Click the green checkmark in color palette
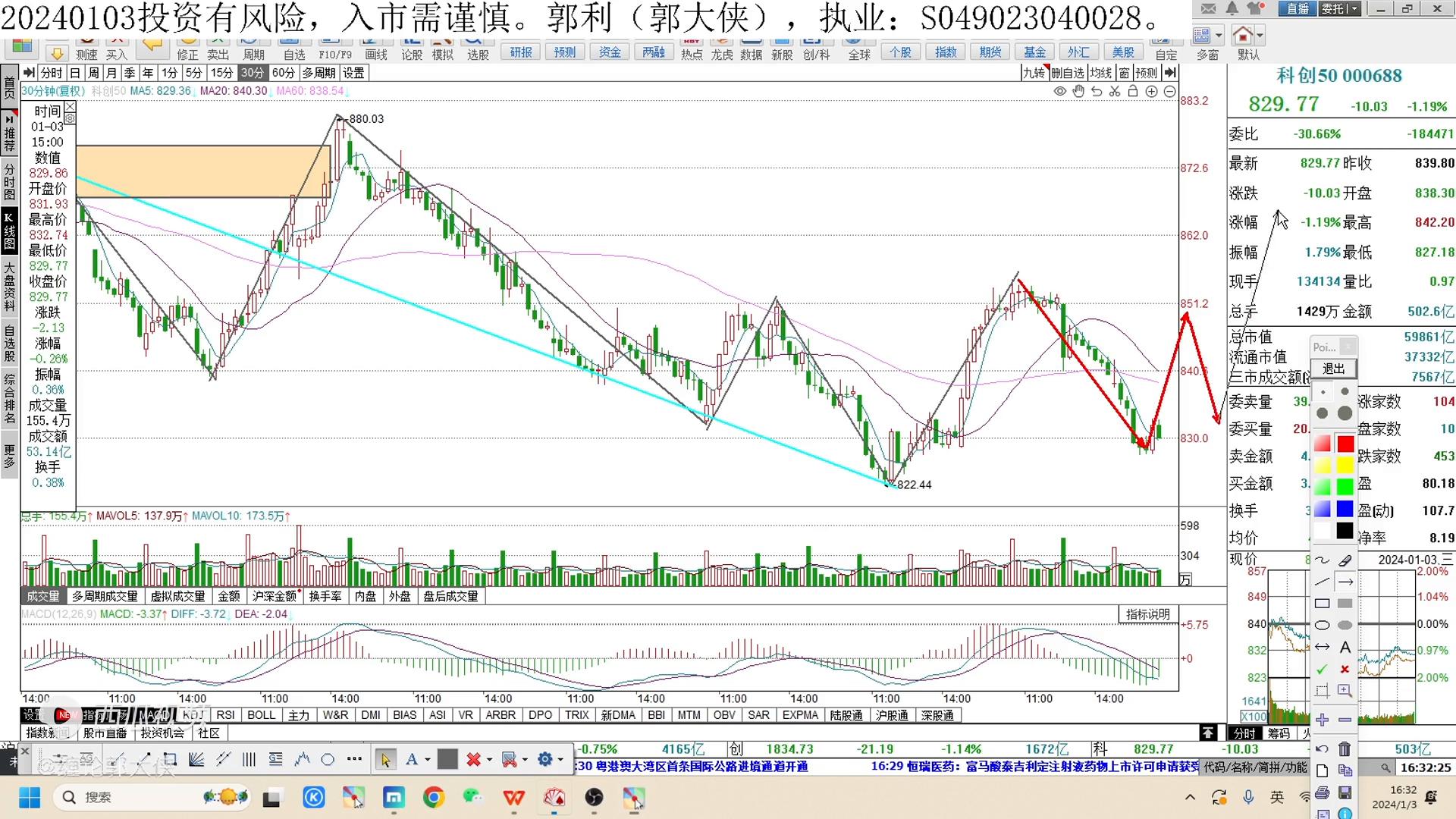Screen dimensions: 1456x819 tap(1323, 670)
